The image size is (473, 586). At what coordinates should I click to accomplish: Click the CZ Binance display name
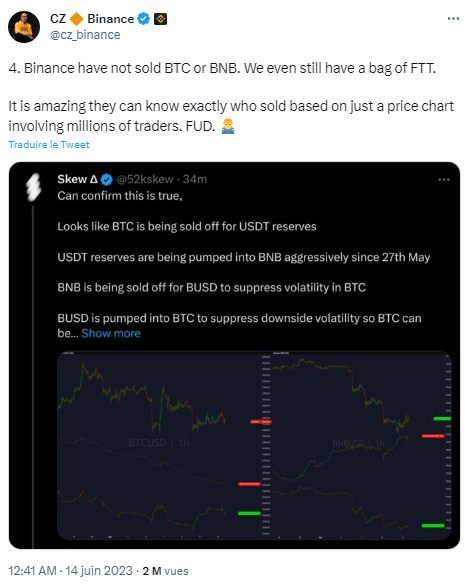92,19
